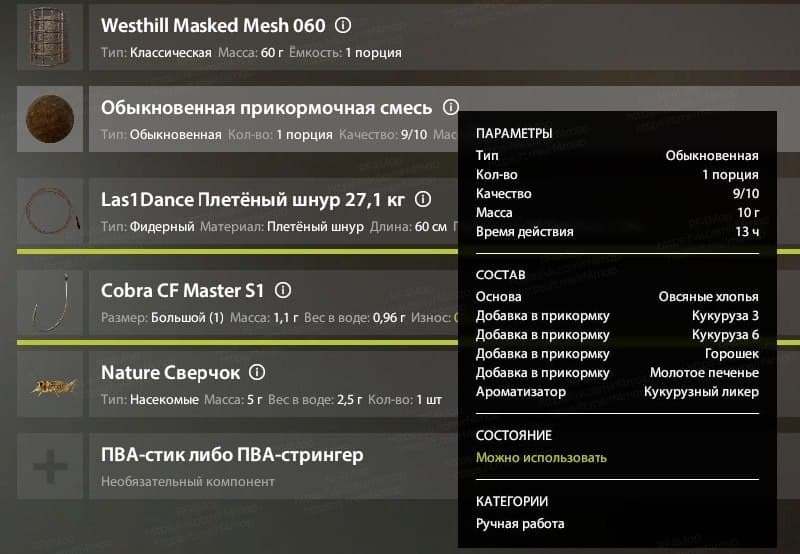
Task: Open info for Westhill Masked Mesh 060
Action: click(343, 24)
